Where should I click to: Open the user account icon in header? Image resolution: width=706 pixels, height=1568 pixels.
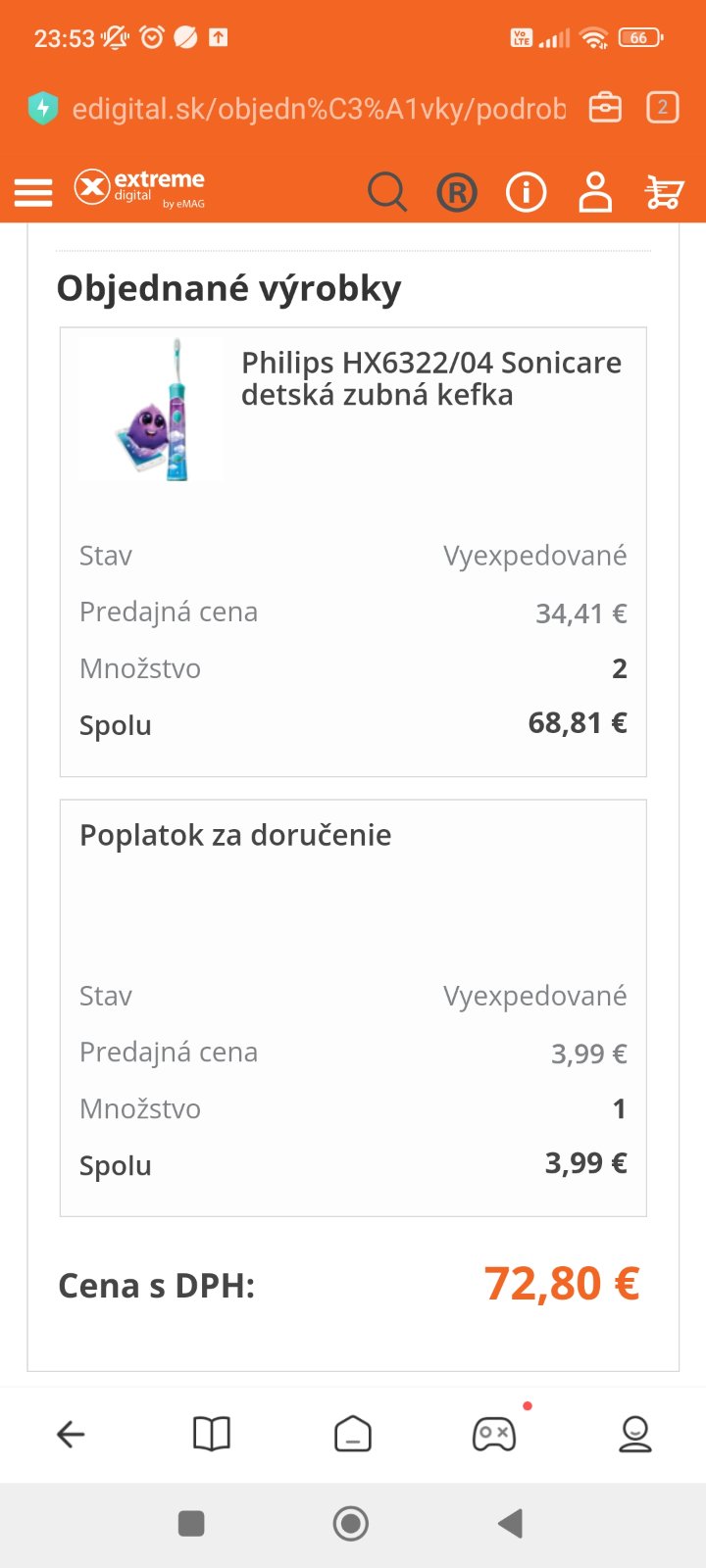tap(595, 192)
